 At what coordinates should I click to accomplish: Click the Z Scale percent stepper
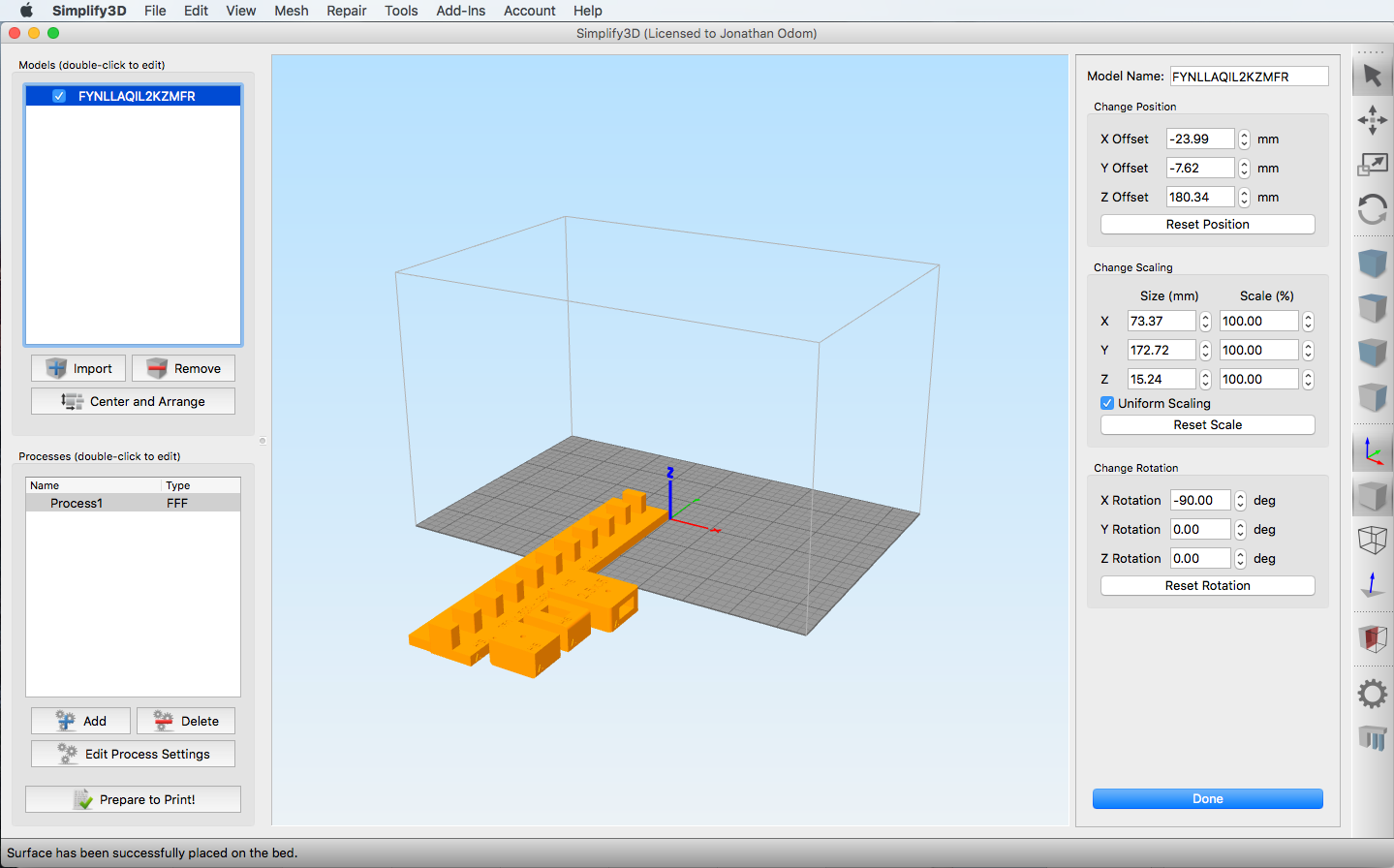click(x=1308, y=380)
